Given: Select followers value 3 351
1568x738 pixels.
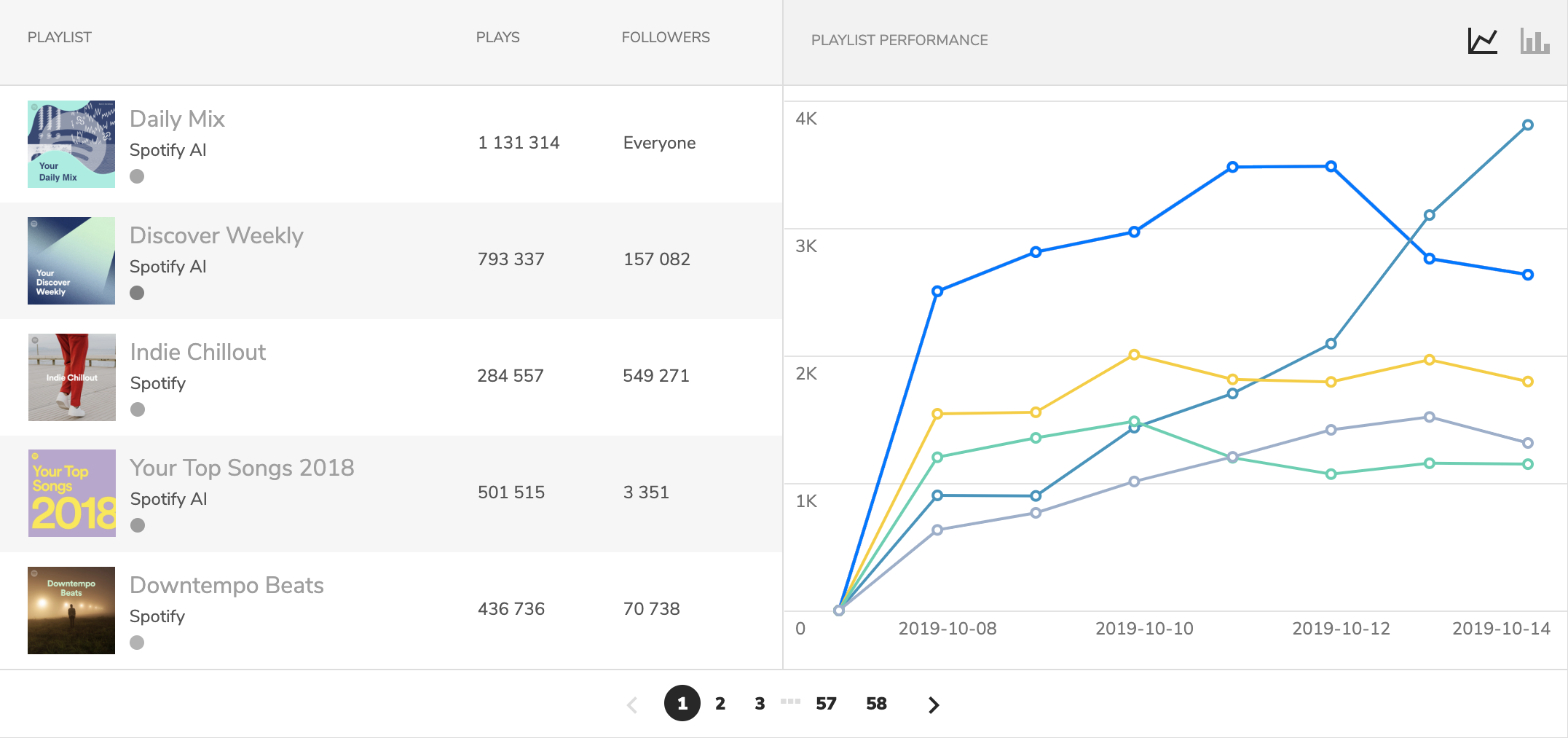Looking at the screenshot, I should [x=646, y=492].
